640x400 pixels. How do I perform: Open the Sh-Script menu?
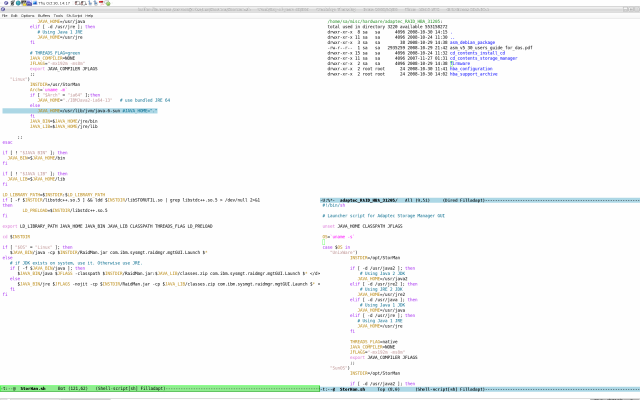74,16
